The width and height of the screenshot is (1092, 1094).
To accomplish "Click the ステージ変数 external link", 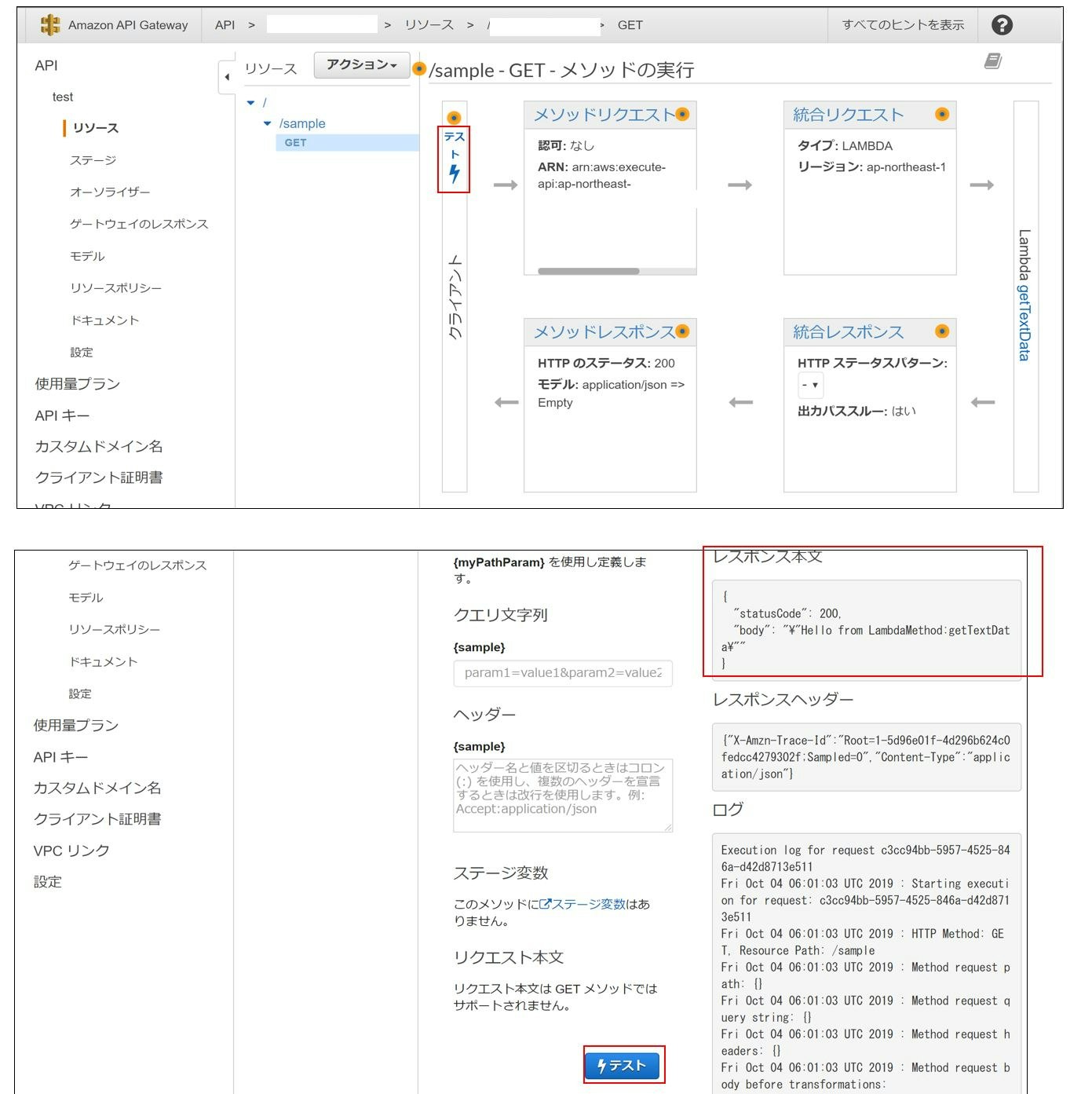I will [x=583, y=904].
